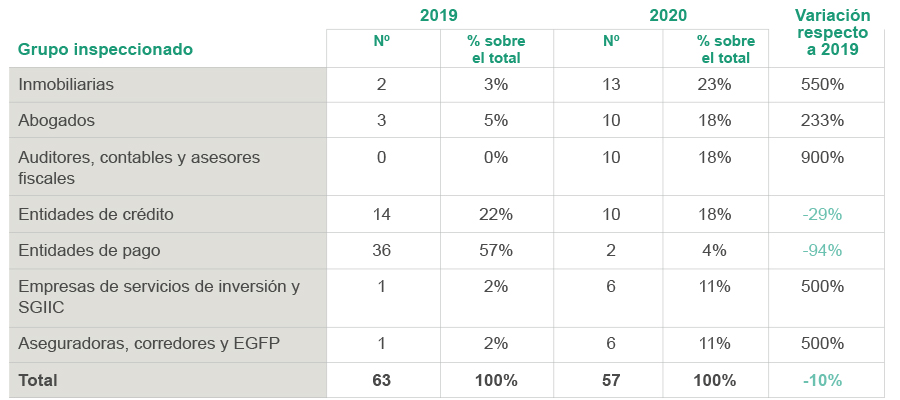Select the Inmobiliarias row label
Image resolution: width=900 pixels, height=400 pixels.
[x=66, y=85]
